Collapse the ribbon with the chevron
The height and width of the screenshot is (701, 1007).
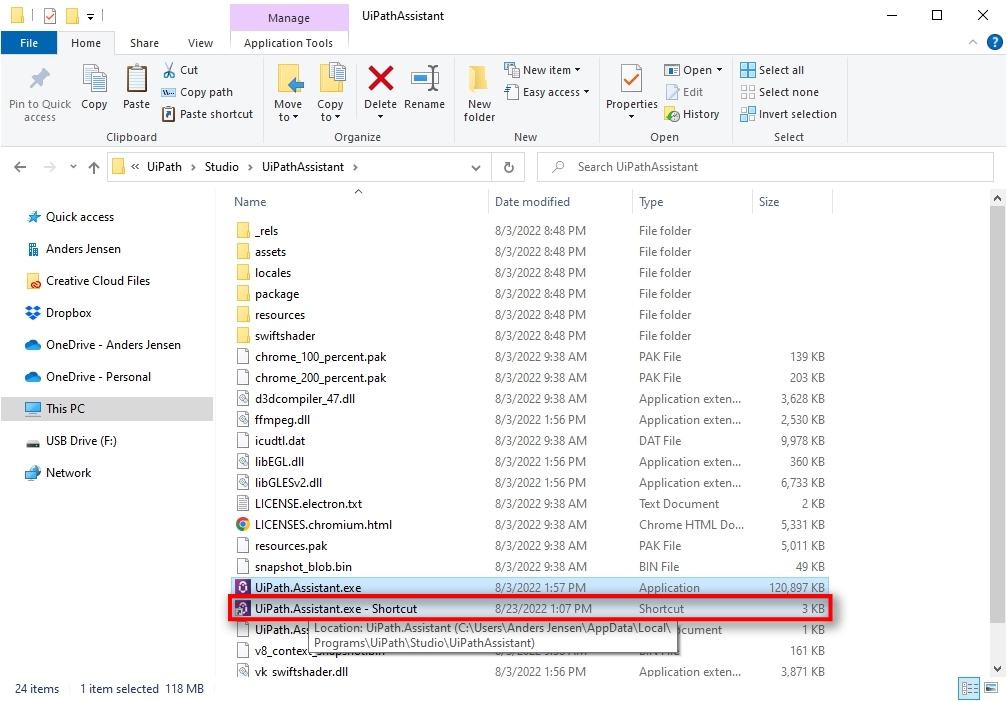(x=972, y=42)
